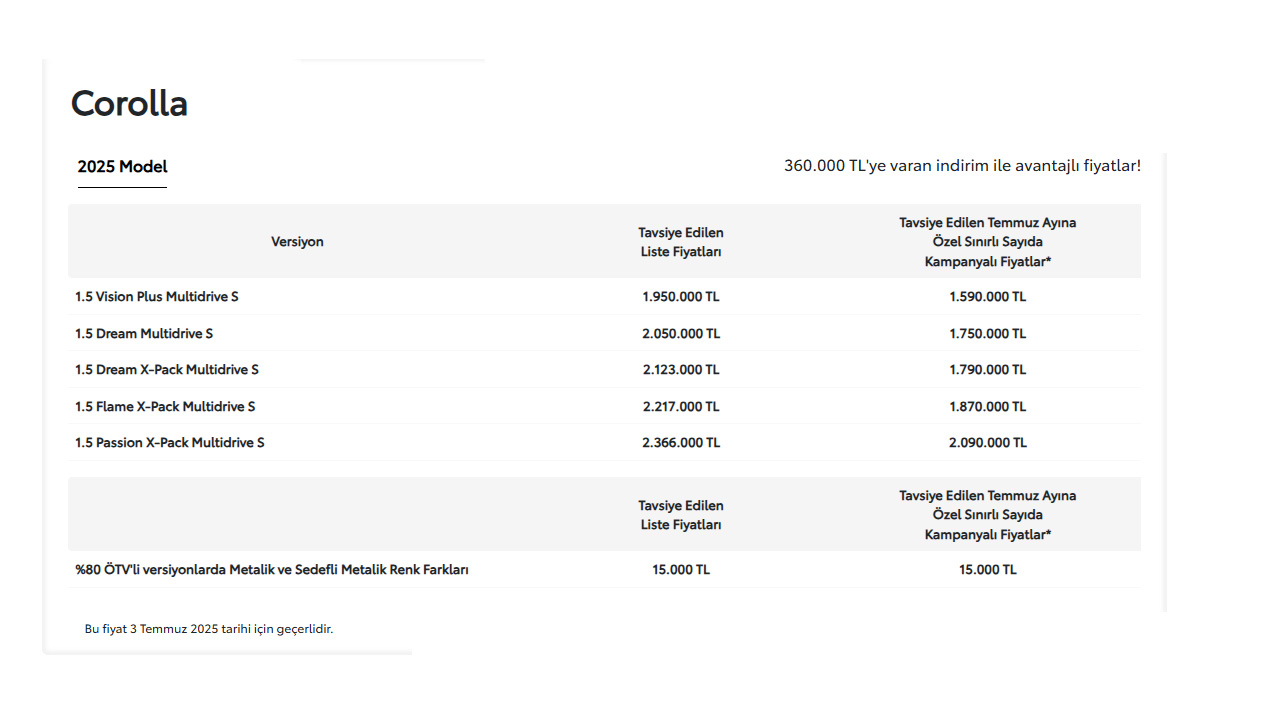The image size is (1280, 720).
Task: Click the 15.000 TL value under Liste Fiyatları
Action: click(681, 570)
